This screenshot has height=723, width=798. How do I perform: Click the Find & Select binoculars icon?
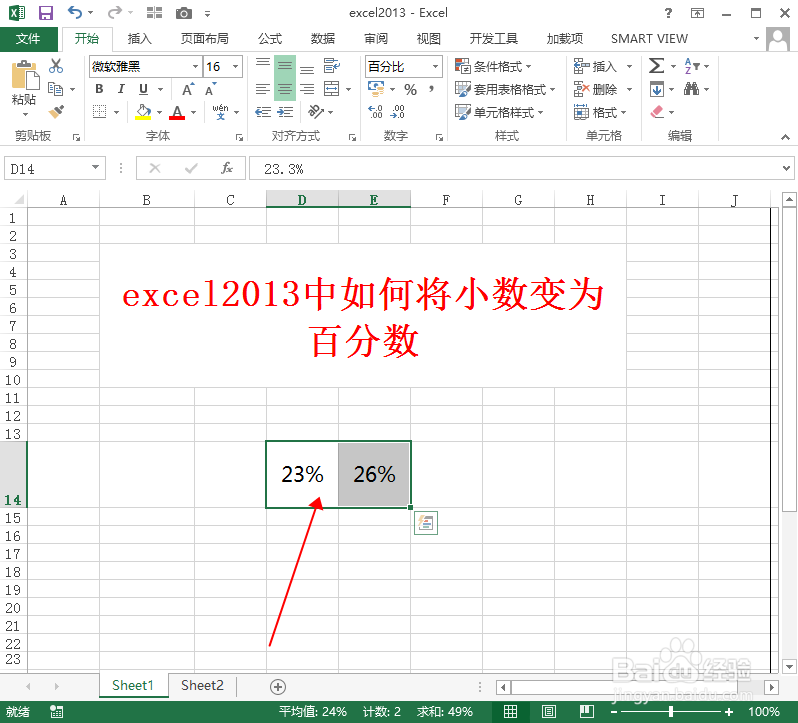(691, 89)
